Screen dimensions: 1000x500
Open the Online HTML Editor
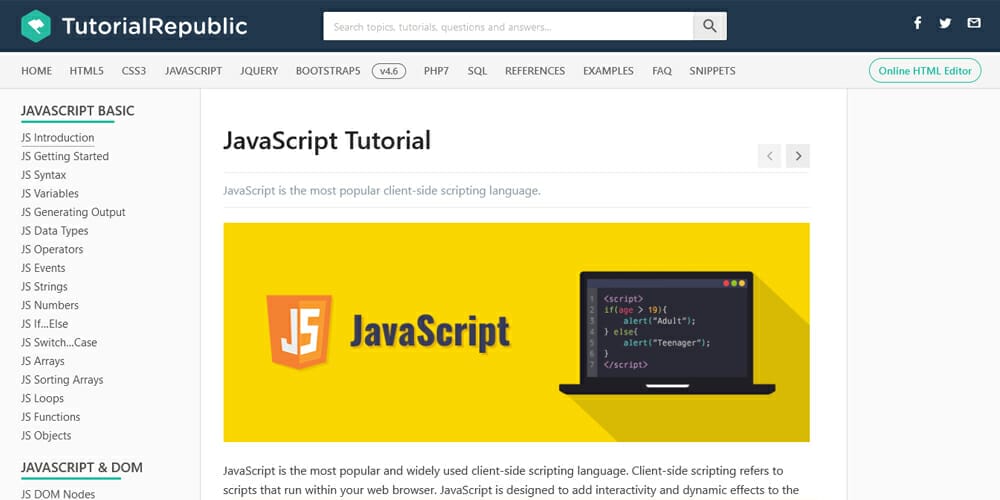[924, 71]
